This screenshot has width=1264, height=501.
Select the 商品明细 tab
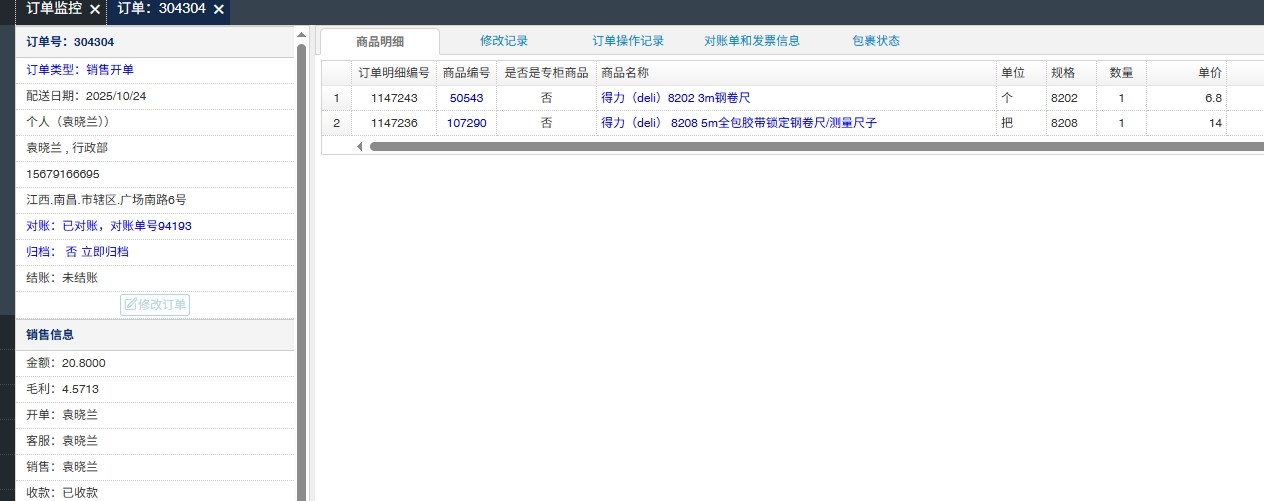coord(380,42)
